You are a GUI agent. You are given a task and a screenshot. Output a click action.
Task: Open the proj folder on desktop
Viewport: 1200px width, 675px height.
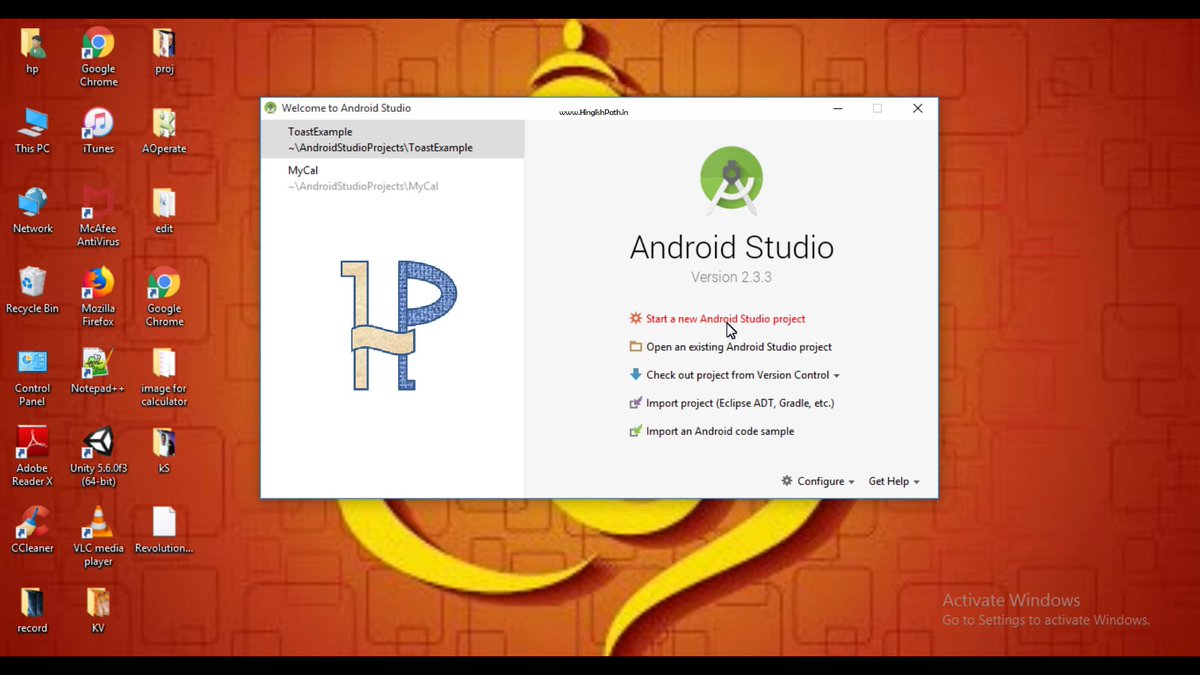164,44
